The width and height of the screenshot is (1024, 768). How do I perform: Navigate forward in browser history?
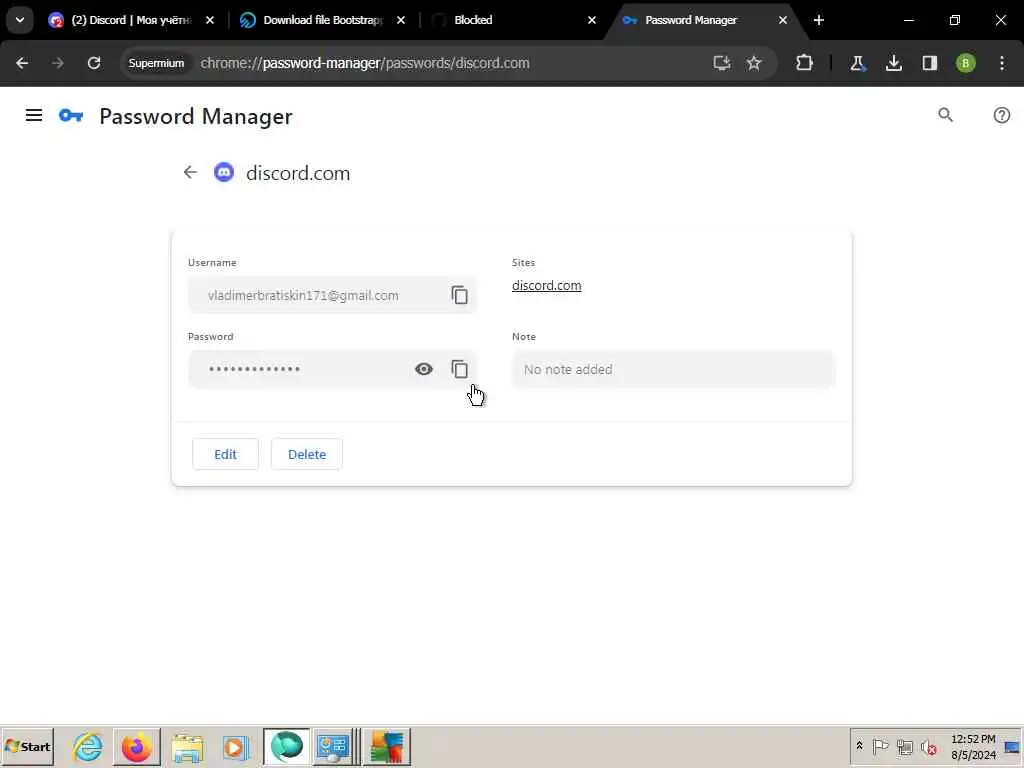point(57,63)
